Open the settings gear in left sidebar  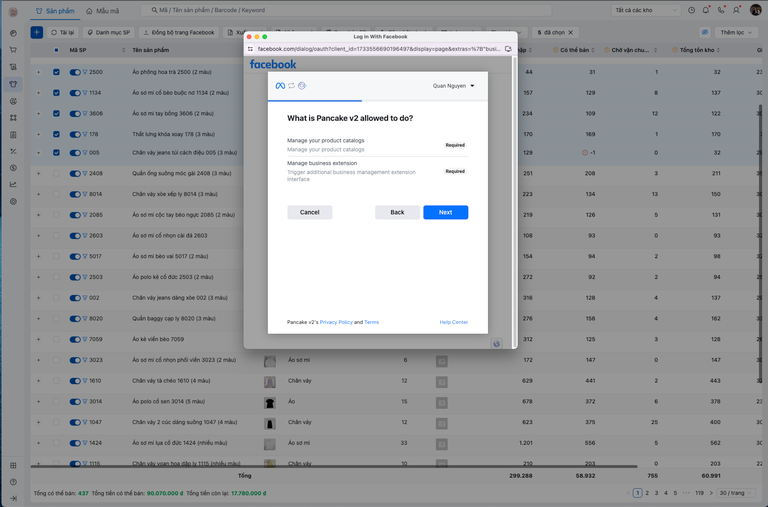[x=13, y=201]
